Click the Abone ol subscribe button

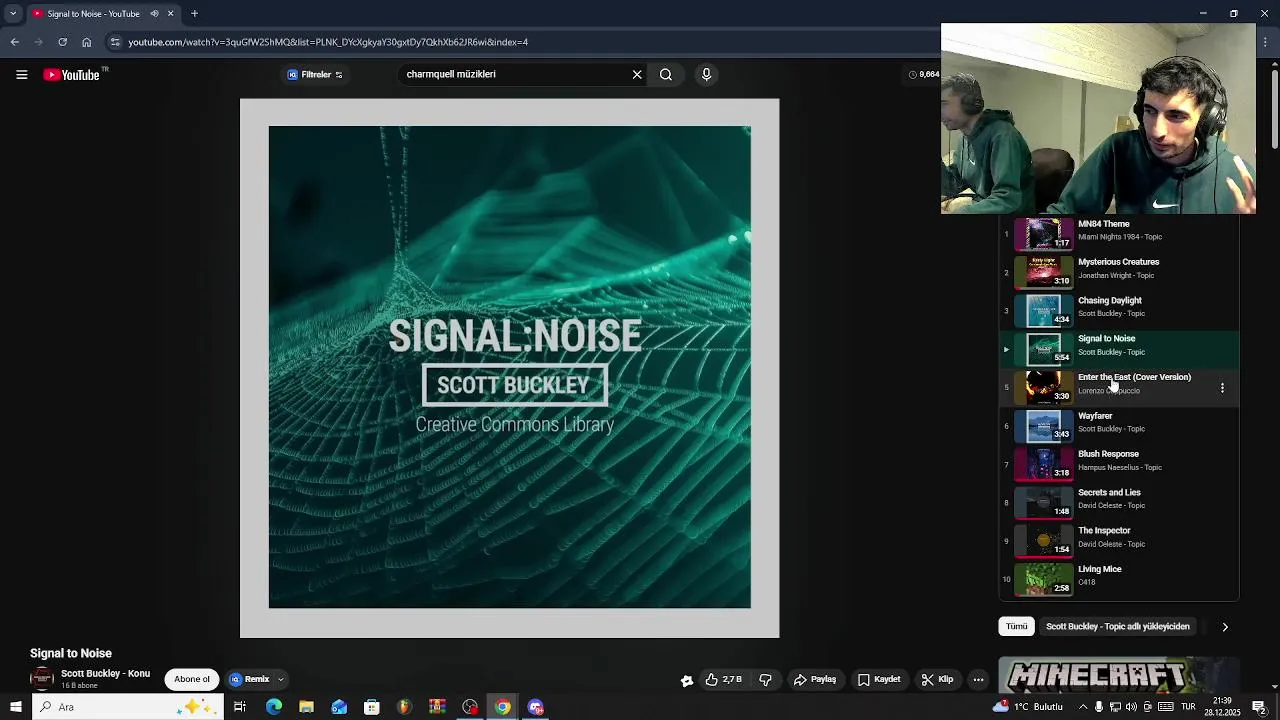[192, 680]
